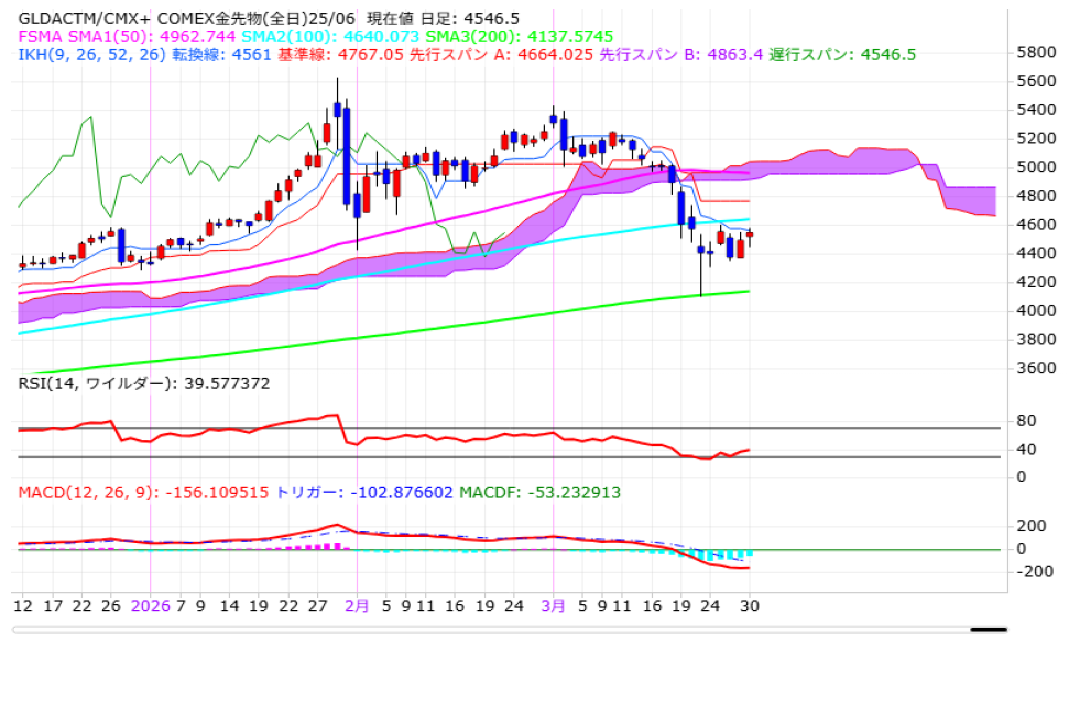This screenshot has width=1080, height=703.
Task: Click the last date label 30 on axis
Action: tap(750, 606)
